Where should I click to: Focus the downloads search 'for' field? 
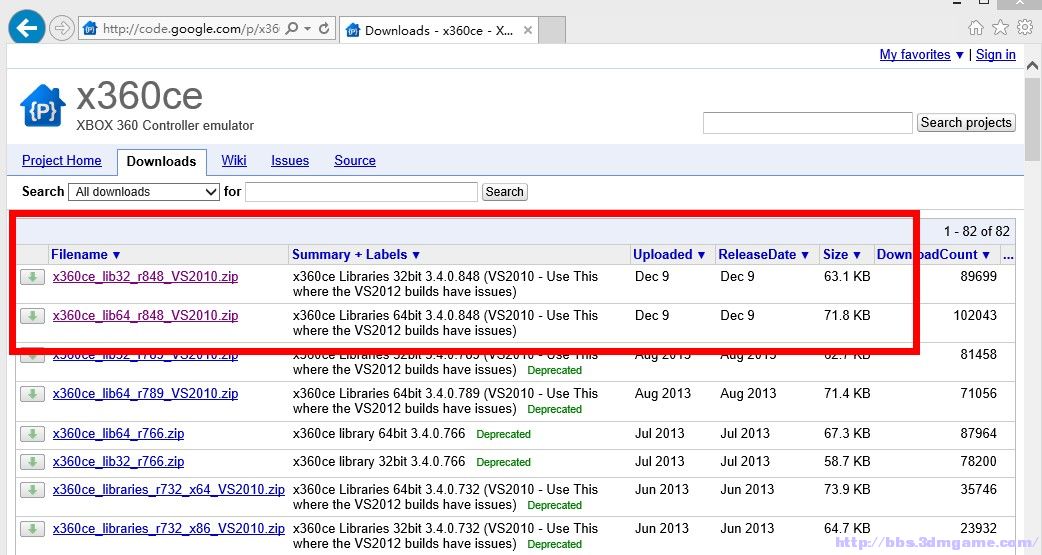362,191
